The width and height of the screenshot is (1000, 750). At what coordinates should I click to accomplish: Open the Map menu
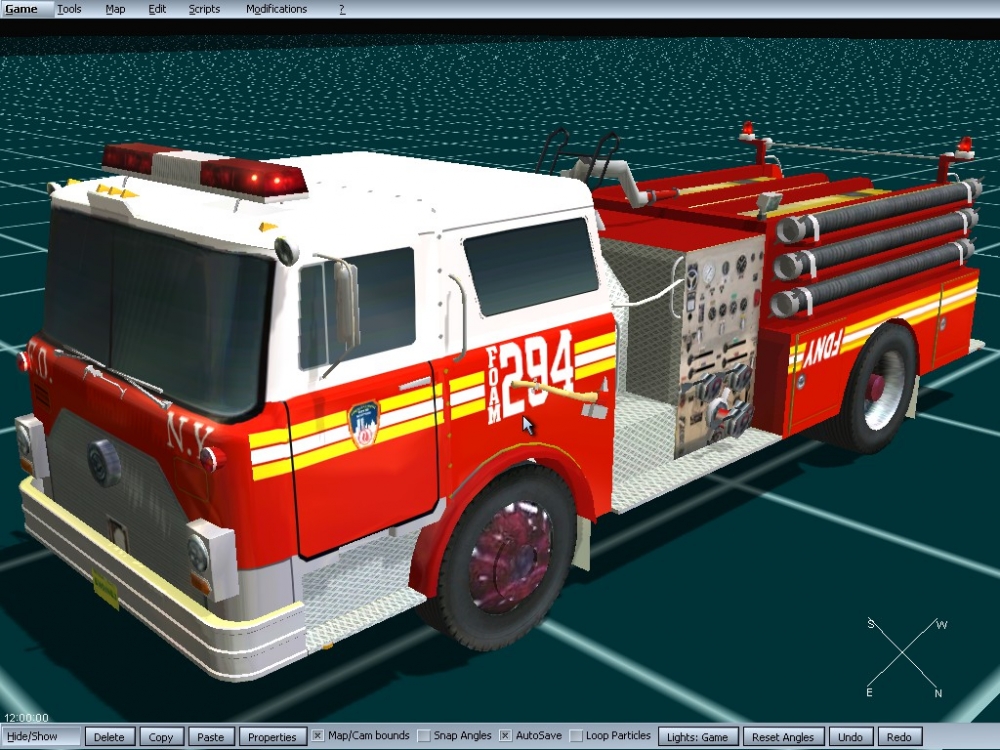[x=115, y=9]
